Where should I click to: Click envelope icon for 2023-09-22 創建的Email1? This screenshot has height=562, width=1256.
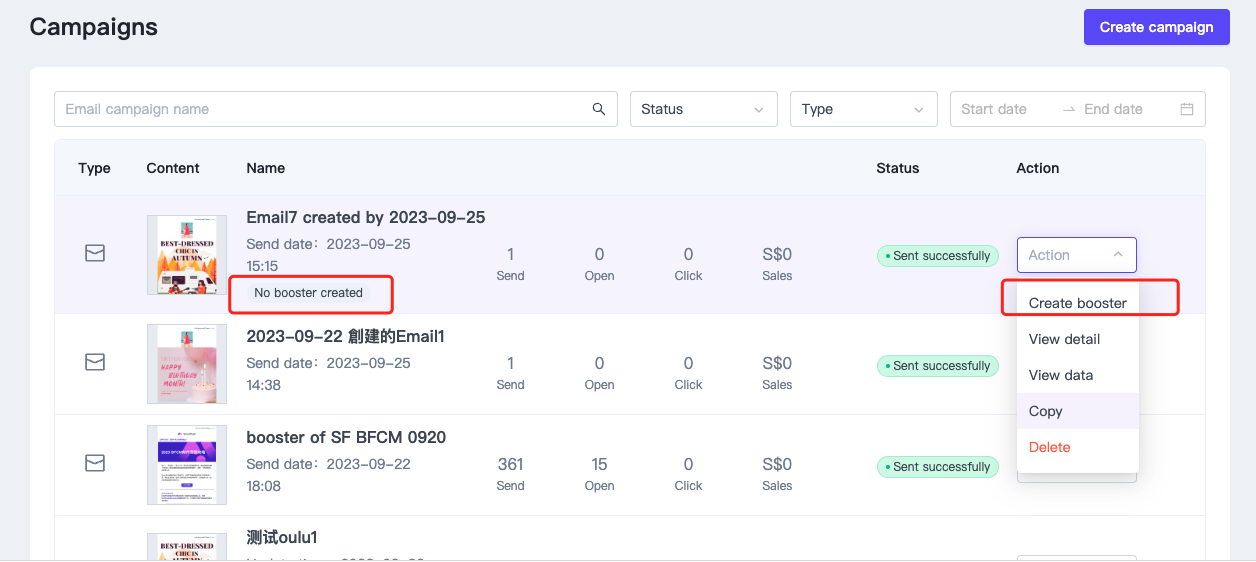(x=95, y=363)
